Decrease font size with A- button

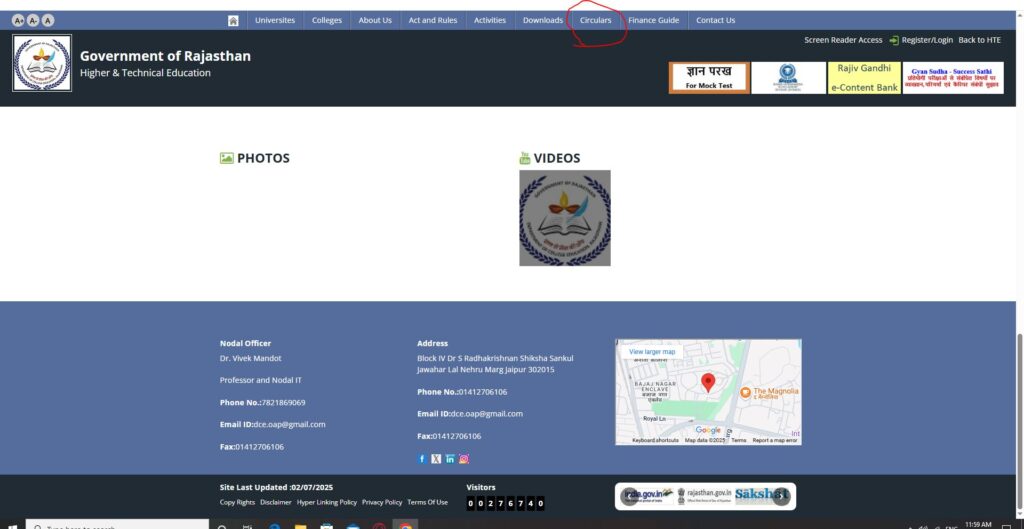coord(33,20)
